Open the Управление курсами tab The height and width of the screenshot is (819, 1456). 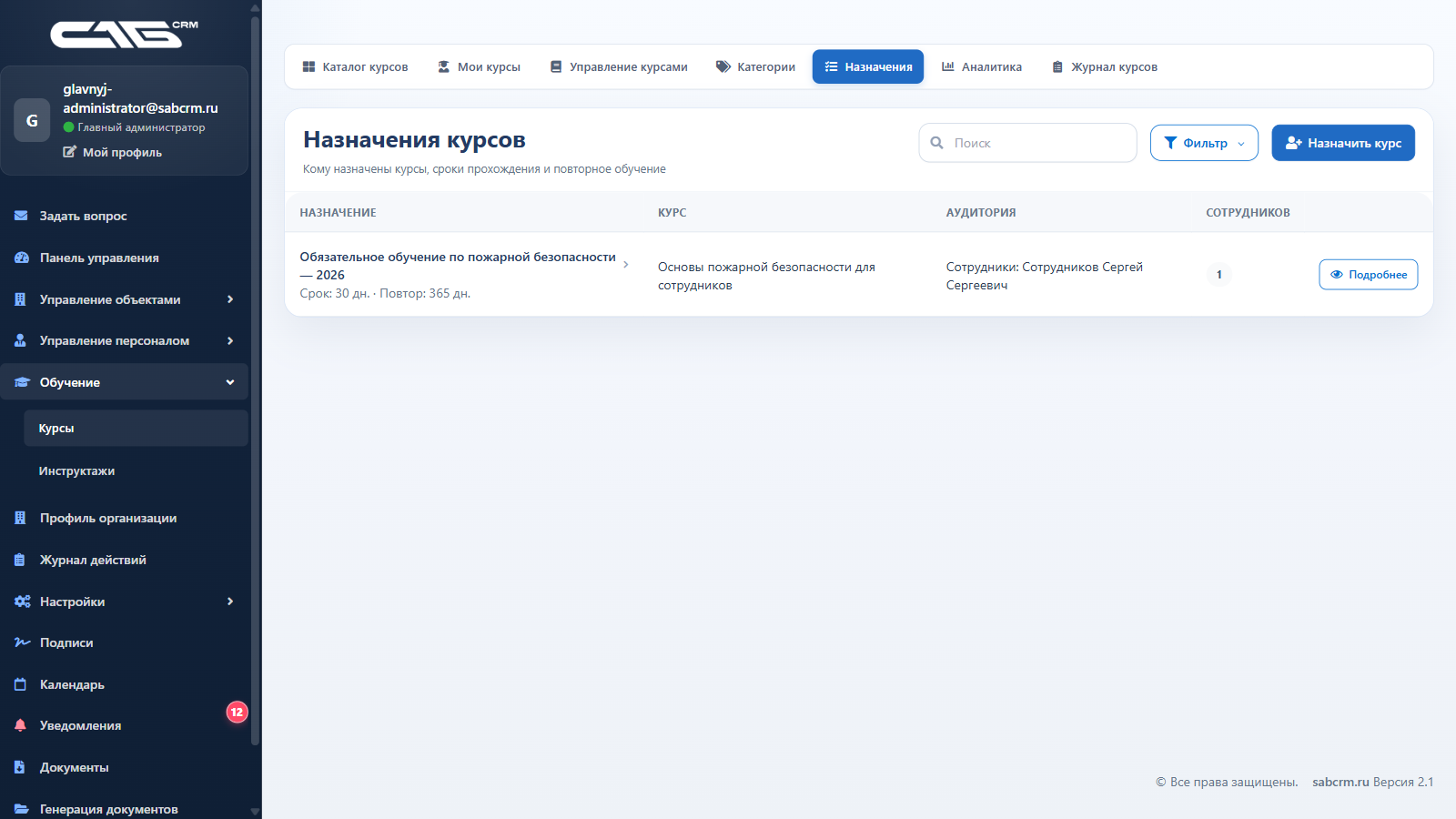[x=619, y=66]
